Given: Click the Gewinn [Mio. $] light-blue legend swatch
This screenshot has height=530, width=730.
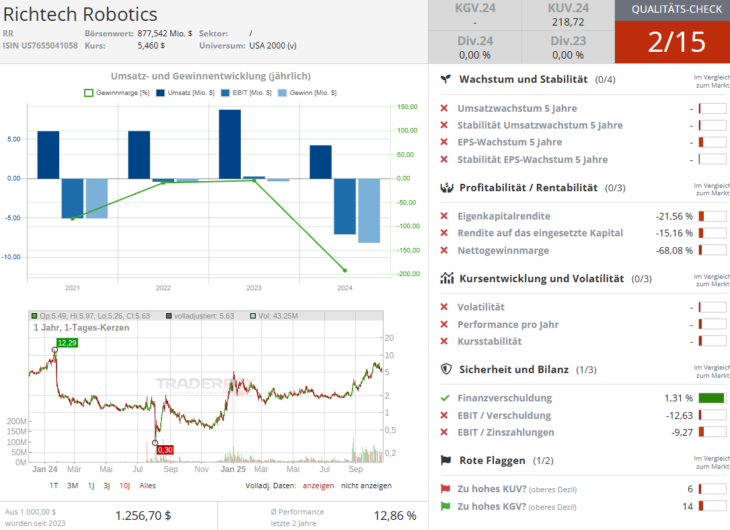Looking at the screenshot, I should click(x=282, y=92).
